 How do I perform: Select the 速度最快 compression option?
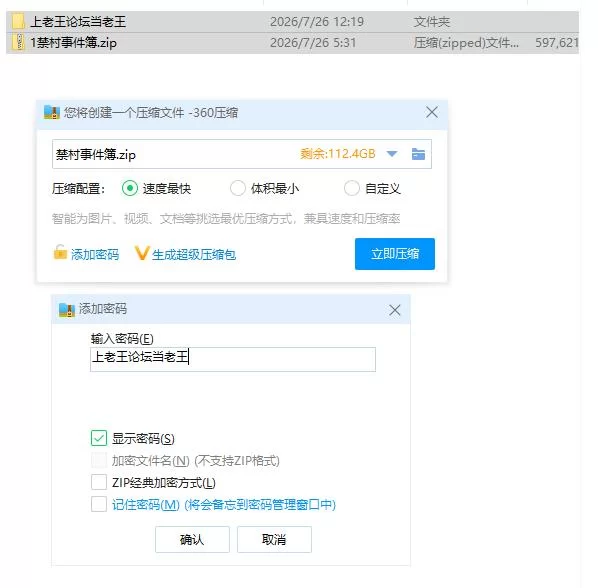[130, 188]
